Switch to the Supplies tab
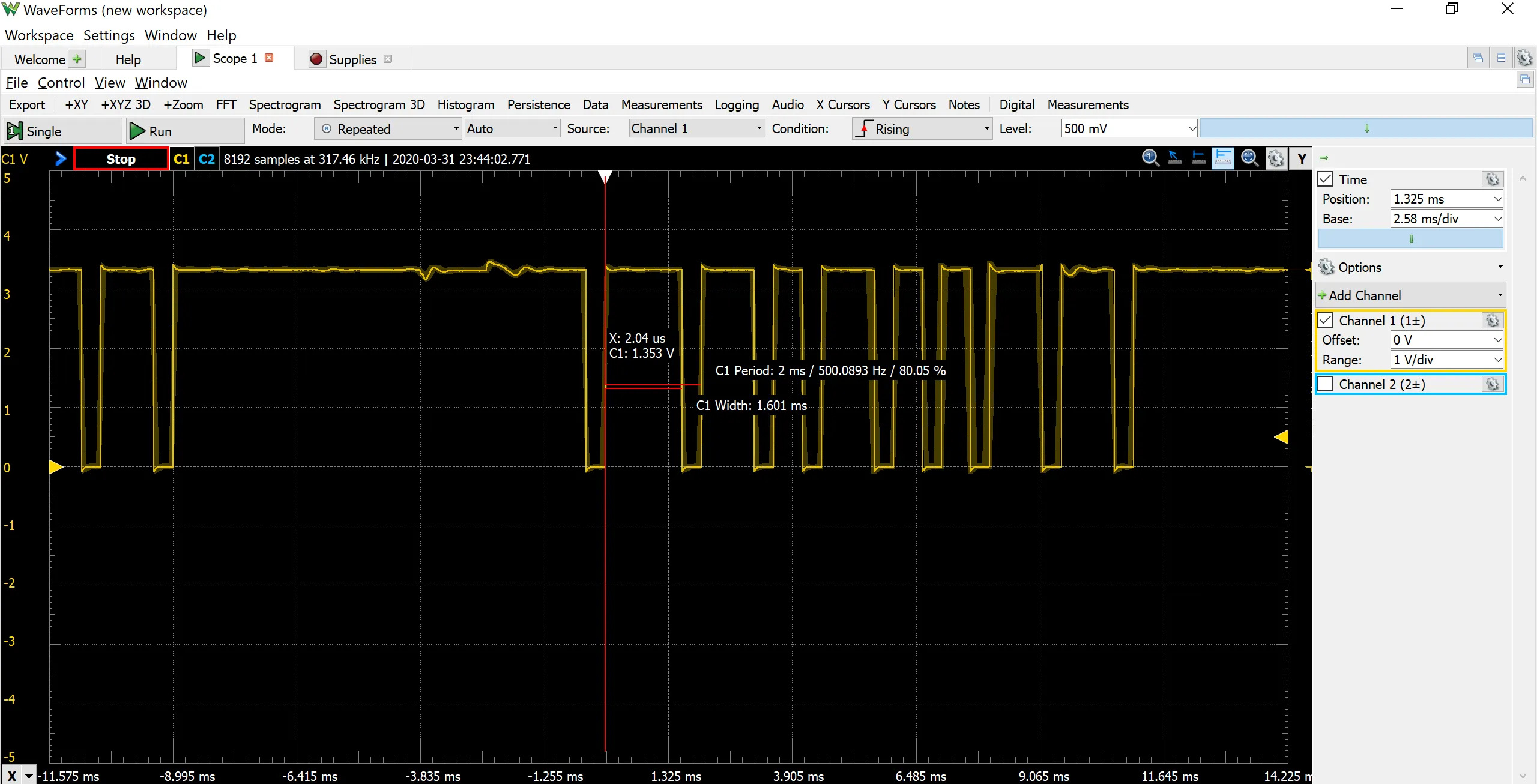This screenshot has width=1537, height=784. tap(352, 59)
